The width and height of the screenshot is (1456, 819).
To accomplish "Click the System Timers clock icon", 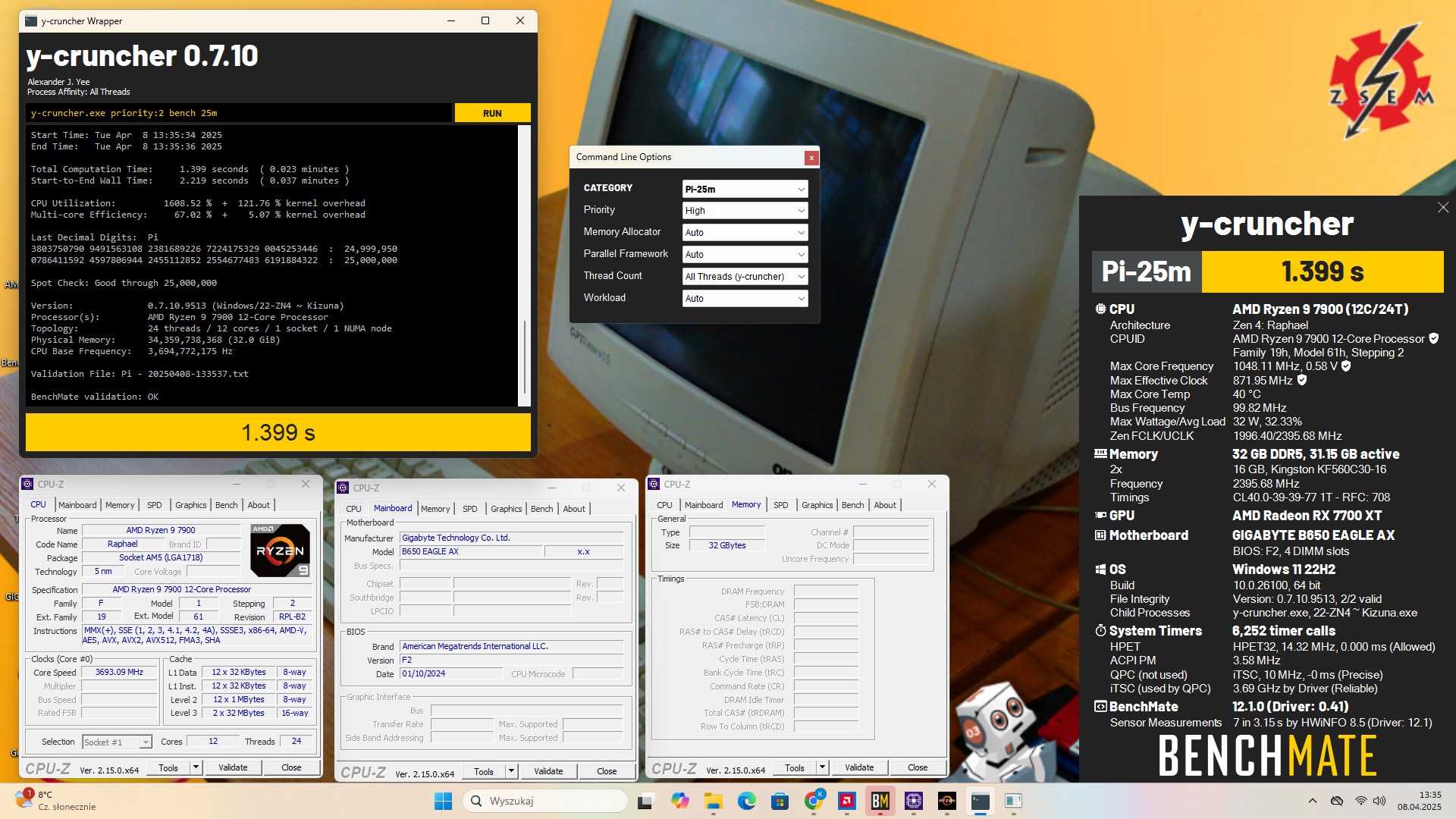I will (1100, 630).
